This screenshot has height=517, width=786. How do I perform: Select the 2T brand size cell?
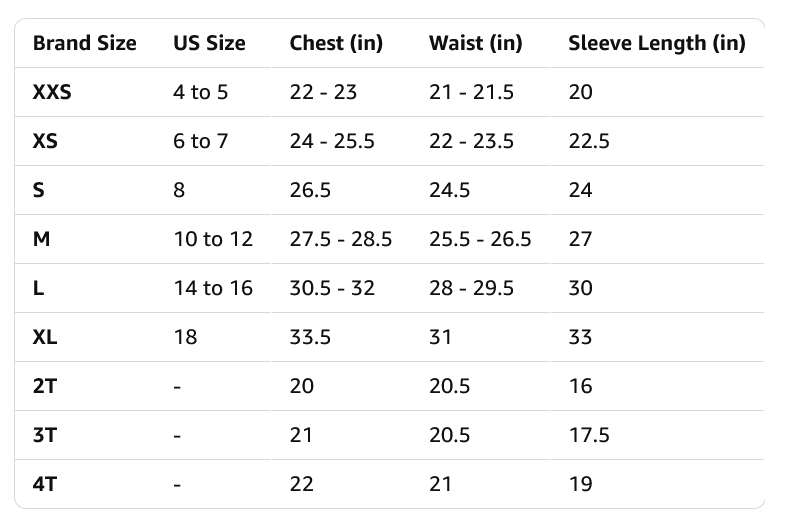coord(44,387)
